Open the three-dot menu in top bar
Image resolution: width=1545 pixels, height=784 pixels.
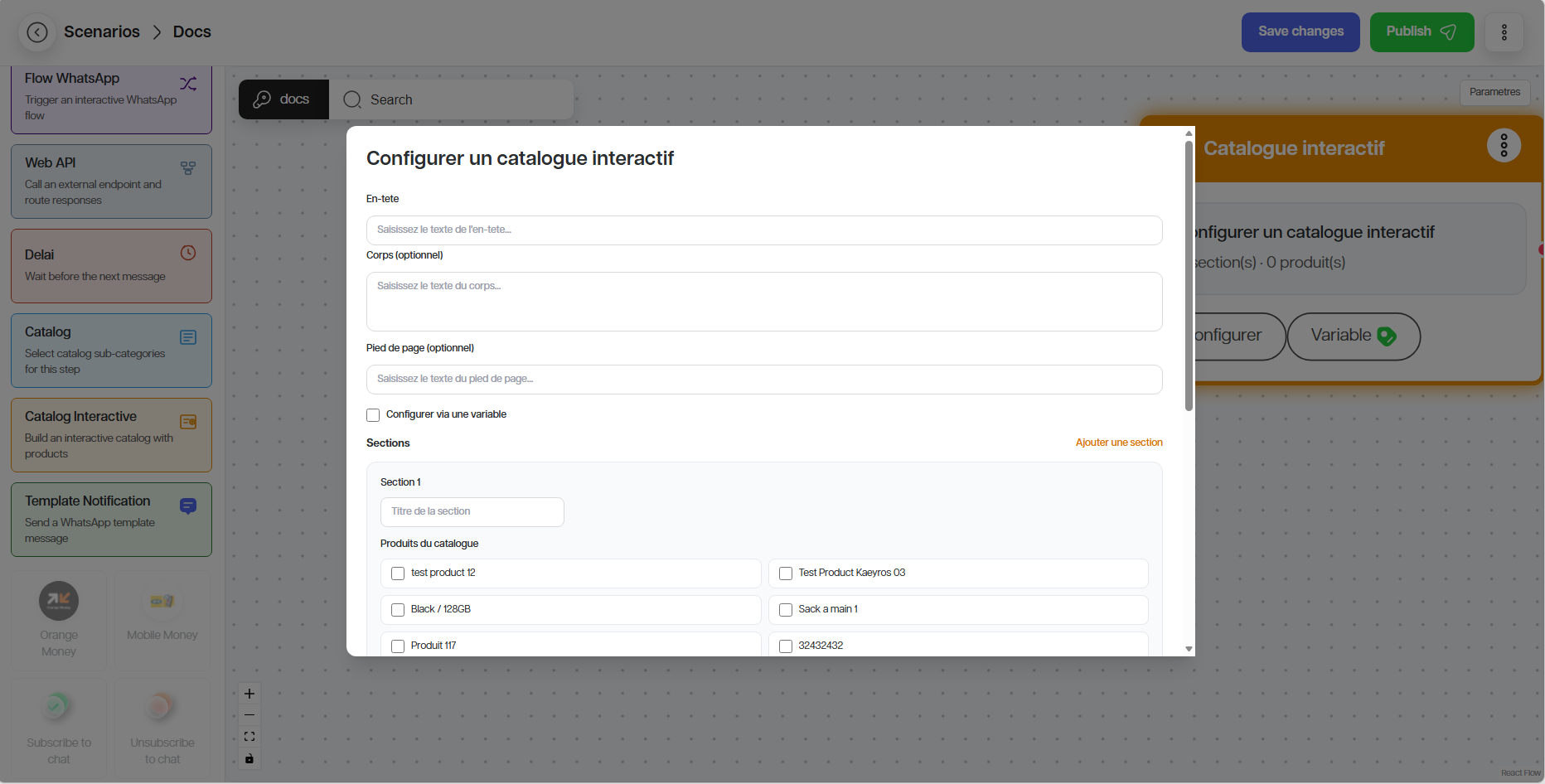1504,32
